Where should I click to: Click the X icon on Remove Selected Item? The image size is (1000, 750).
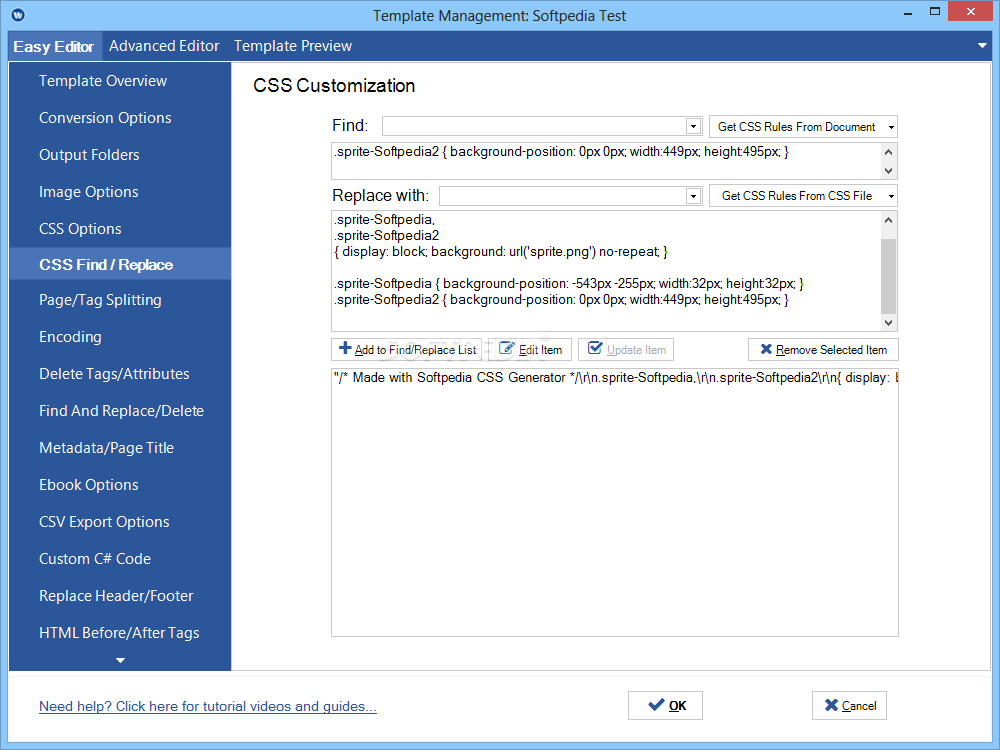(x=766, y=349)
